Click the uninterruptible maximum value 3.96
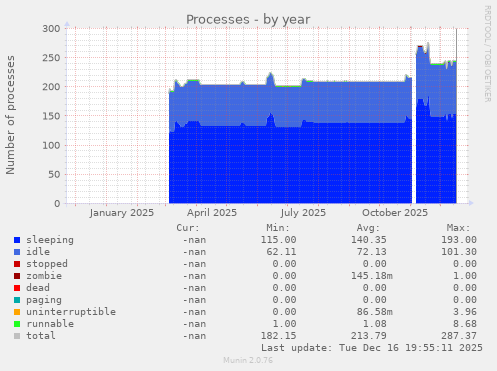Viewport: 497px width, 371px height. pos(465,312)
